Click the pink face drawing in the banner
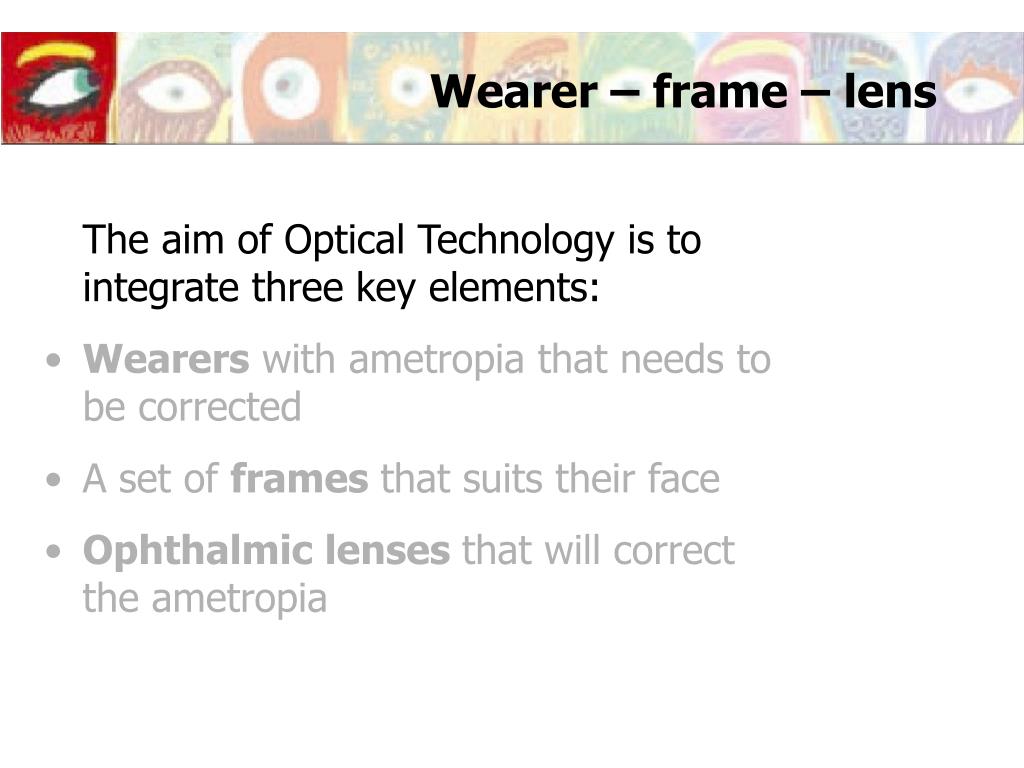The height and width of the screenshot is (768, 1024). [749, 88]
